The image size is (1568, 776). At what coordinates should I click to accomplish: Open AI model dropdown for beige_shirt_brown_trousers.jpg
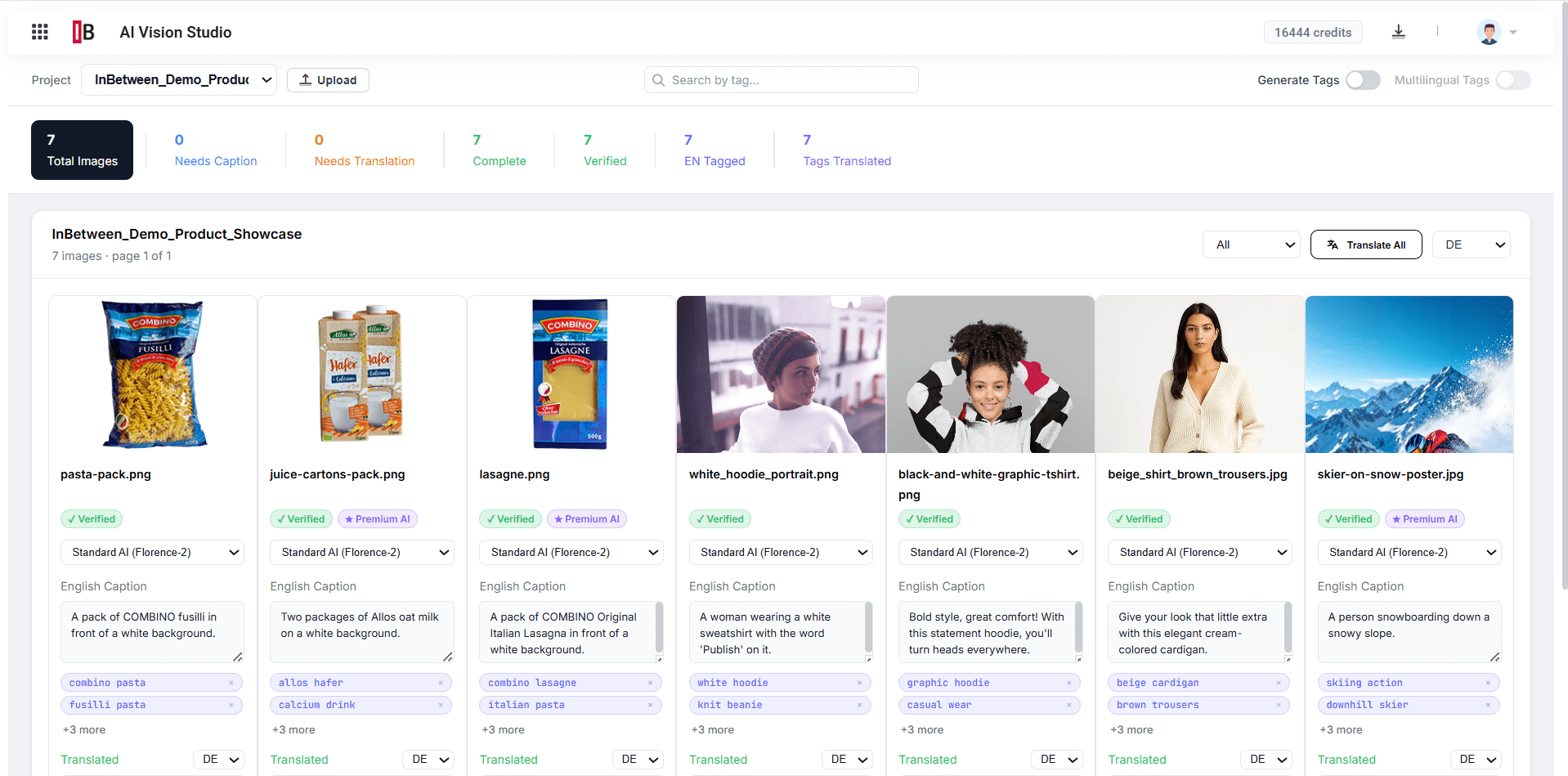(1200, 553)
